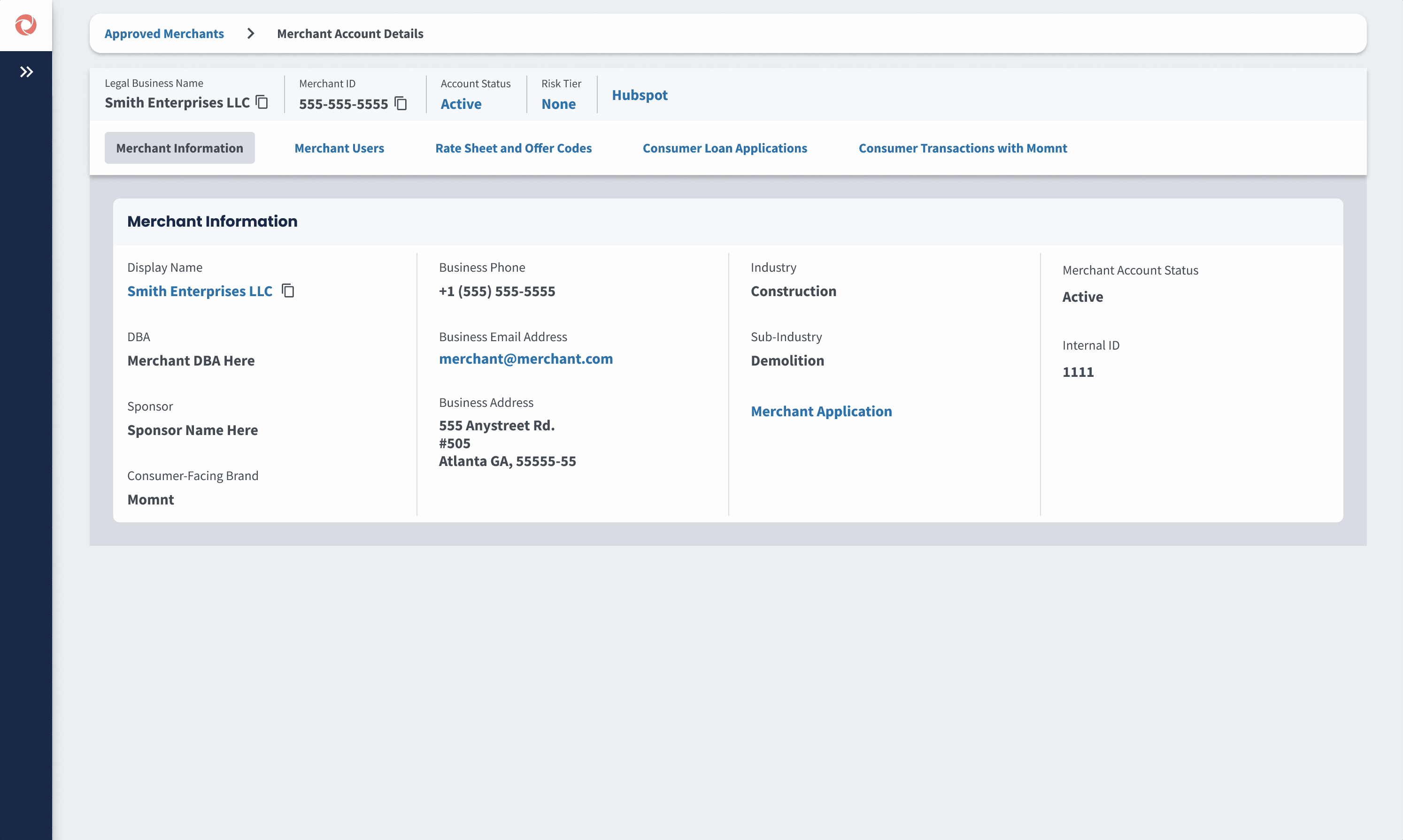
Task: Copy the Legal Business Name
Action: tap(262, 102)
